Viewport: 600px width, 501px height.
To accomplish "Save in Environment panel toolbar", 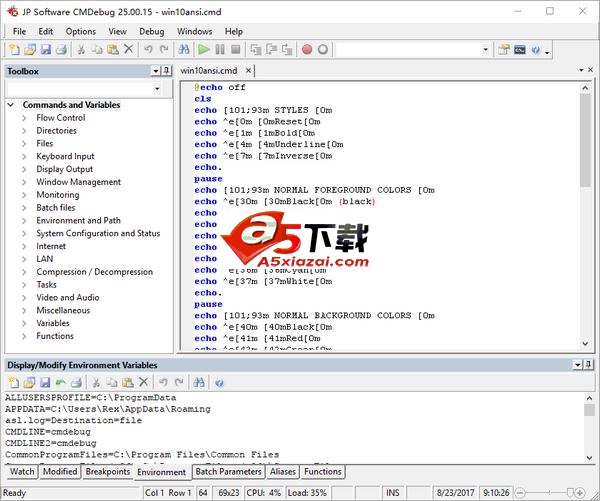I will [x=45, y=382].
